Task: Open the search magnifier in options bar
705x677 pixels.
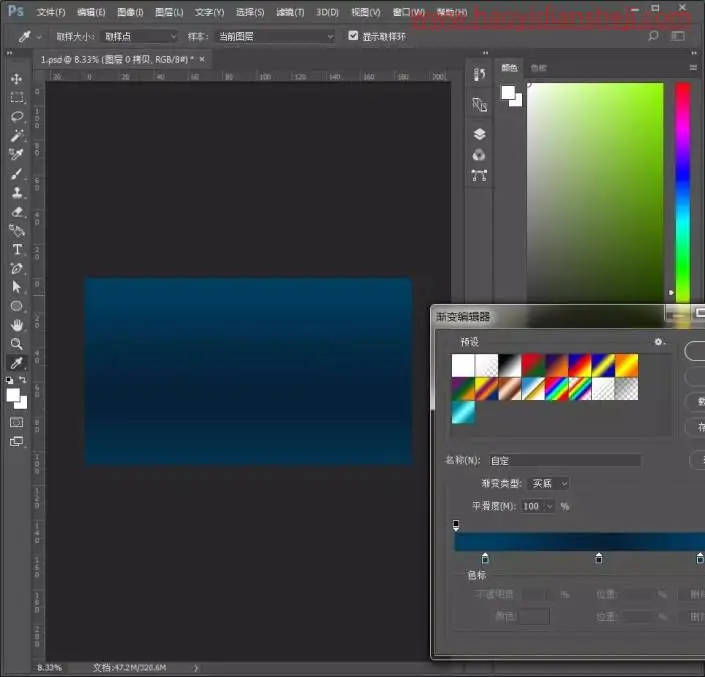Action: click(653, 36)
